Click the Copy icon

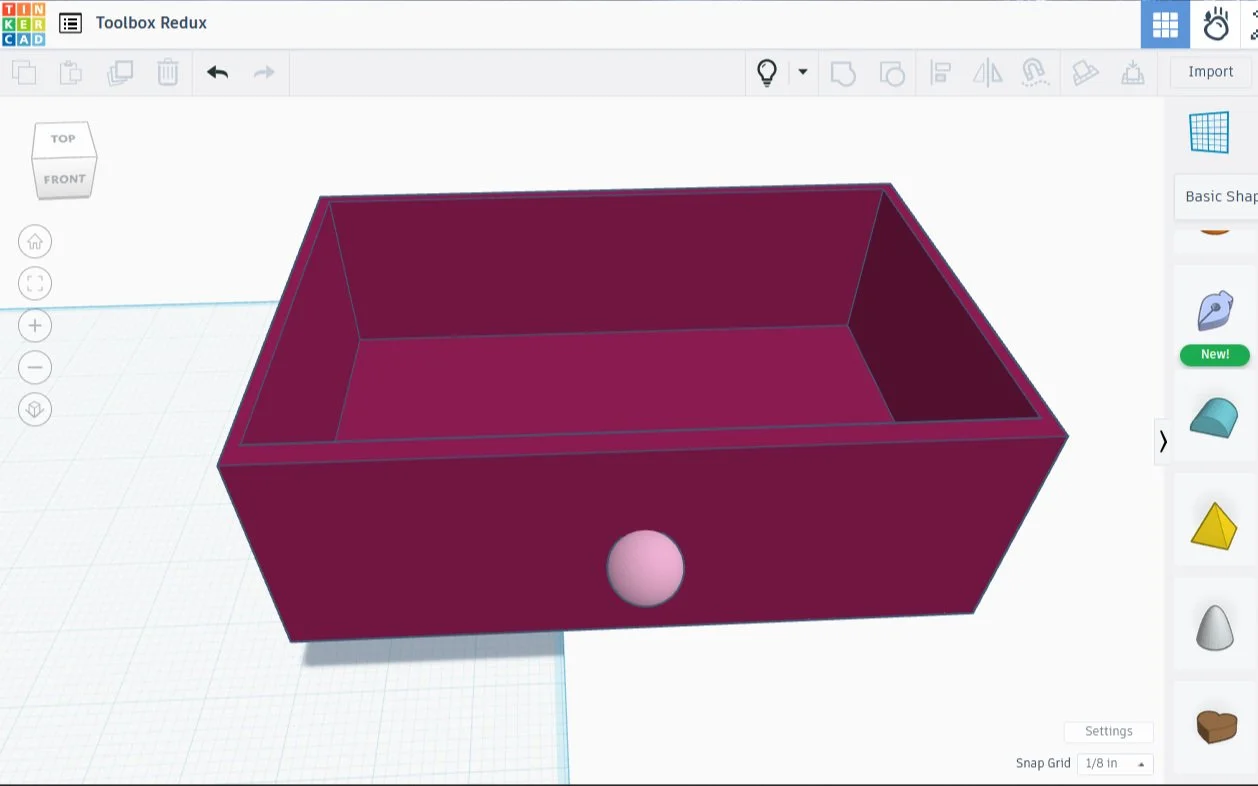click(x=24, y=72)
